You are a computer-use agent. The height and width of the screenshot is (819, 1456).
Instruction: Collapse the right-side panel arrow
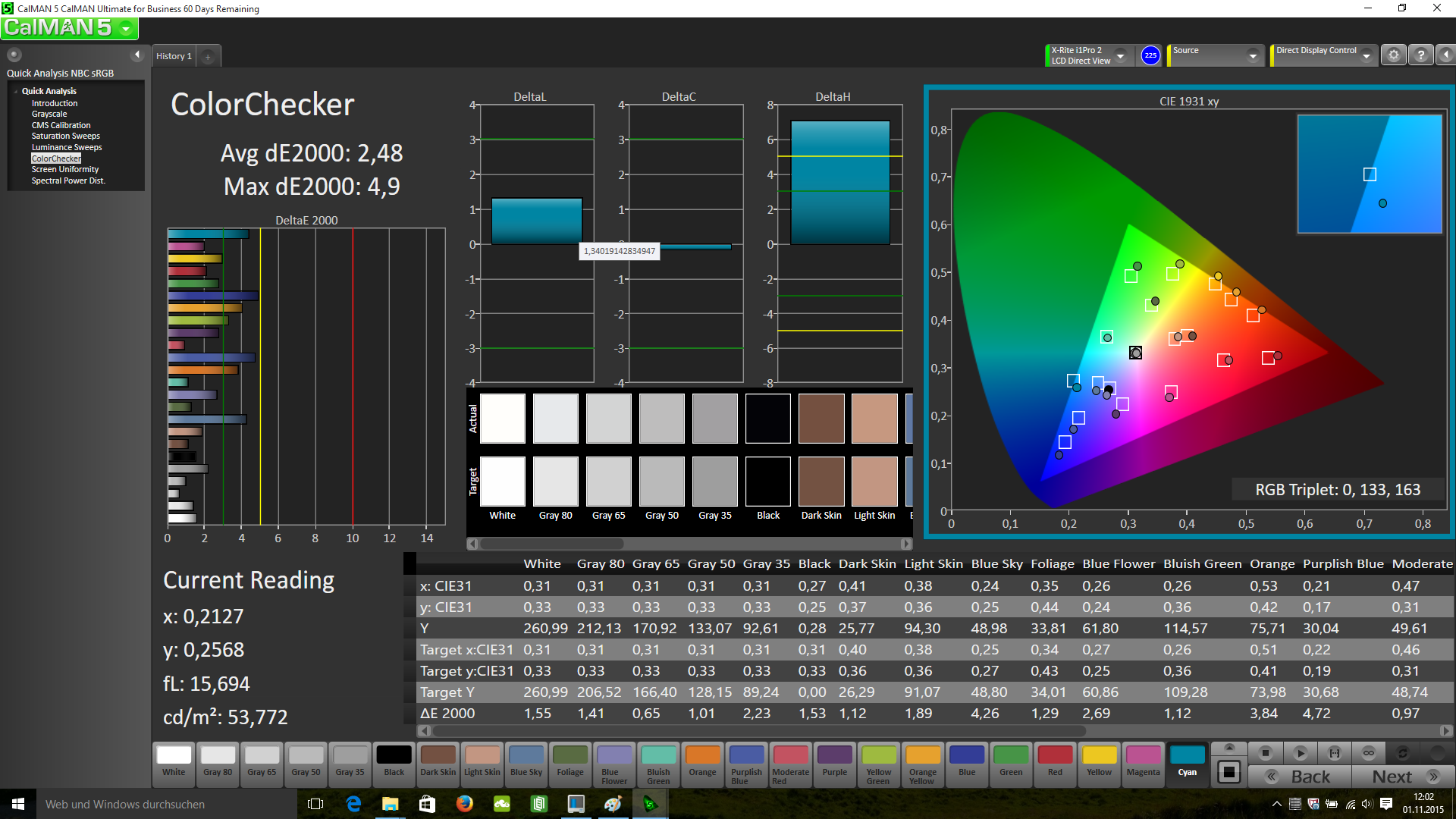(x=1445, y=55)
